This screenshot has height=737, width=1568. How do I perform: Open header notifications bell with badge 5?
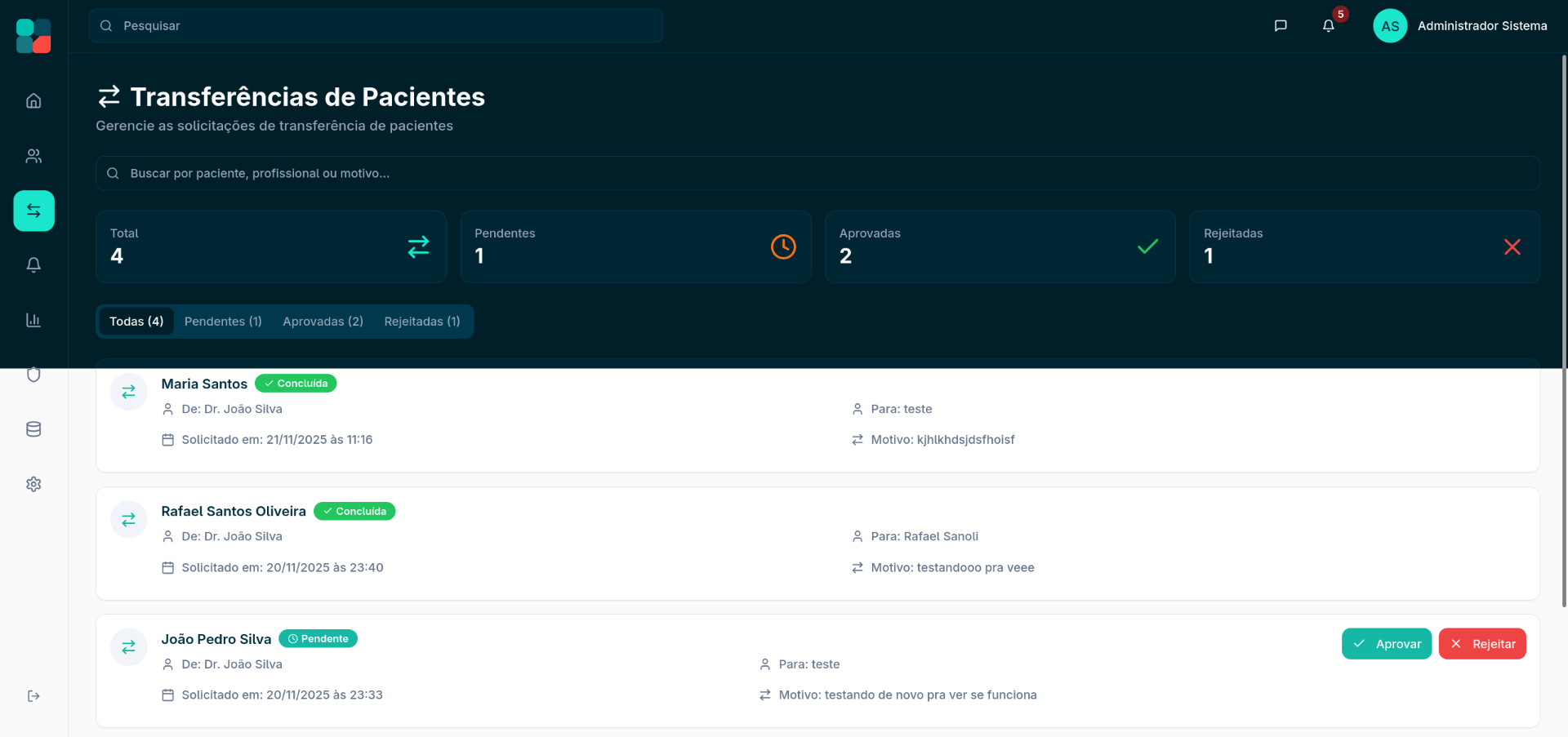(1329, 26)
